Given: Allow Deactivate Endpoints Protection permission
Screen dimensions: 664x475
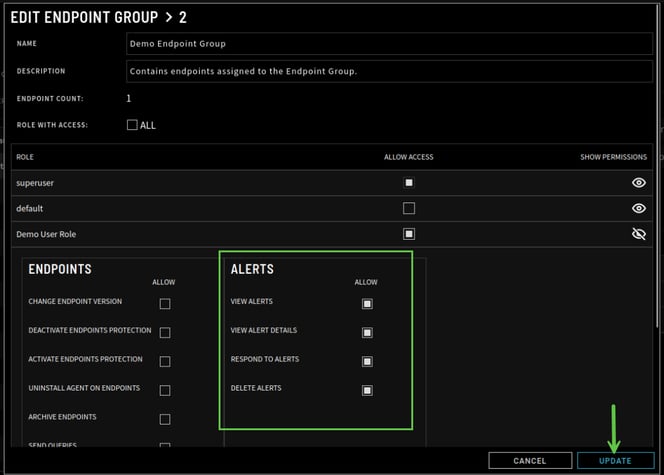Looking at the screenshot, I should coord(165,332).
